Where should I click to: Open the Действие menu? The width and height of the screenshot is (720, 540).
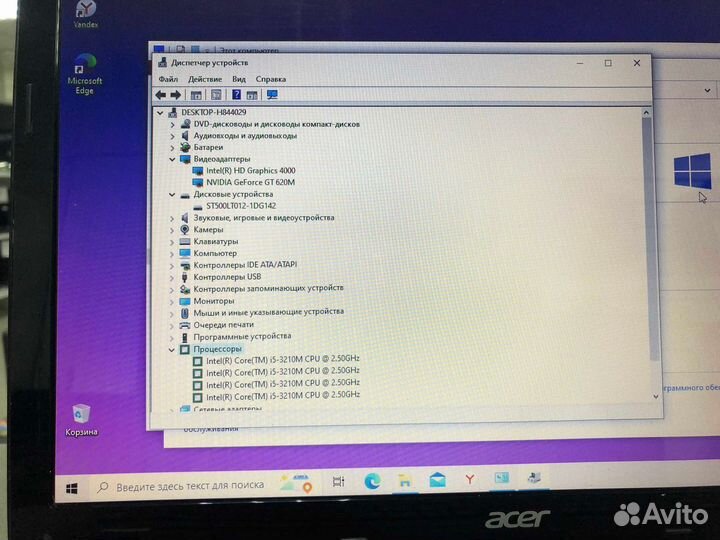coord(205,79)
